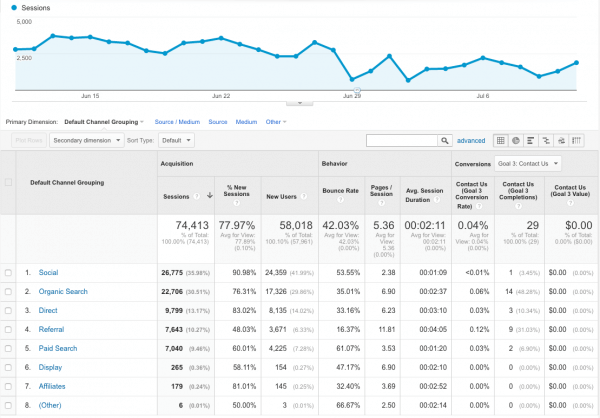Click the Sessions sort descending arrow
This screenshot has width=600, height=418.
[210, 195]
